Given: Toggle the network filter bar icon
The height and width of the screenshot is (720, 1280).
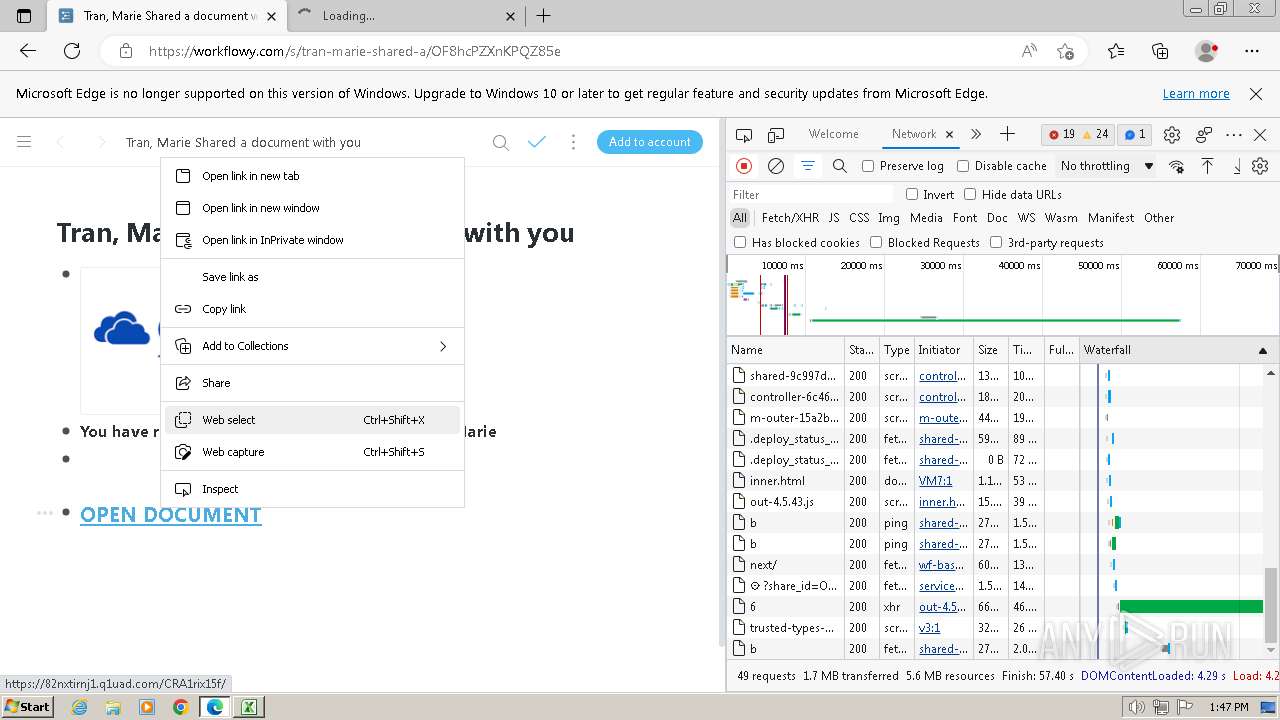Looking at the screenshot, I should [808, 166].
